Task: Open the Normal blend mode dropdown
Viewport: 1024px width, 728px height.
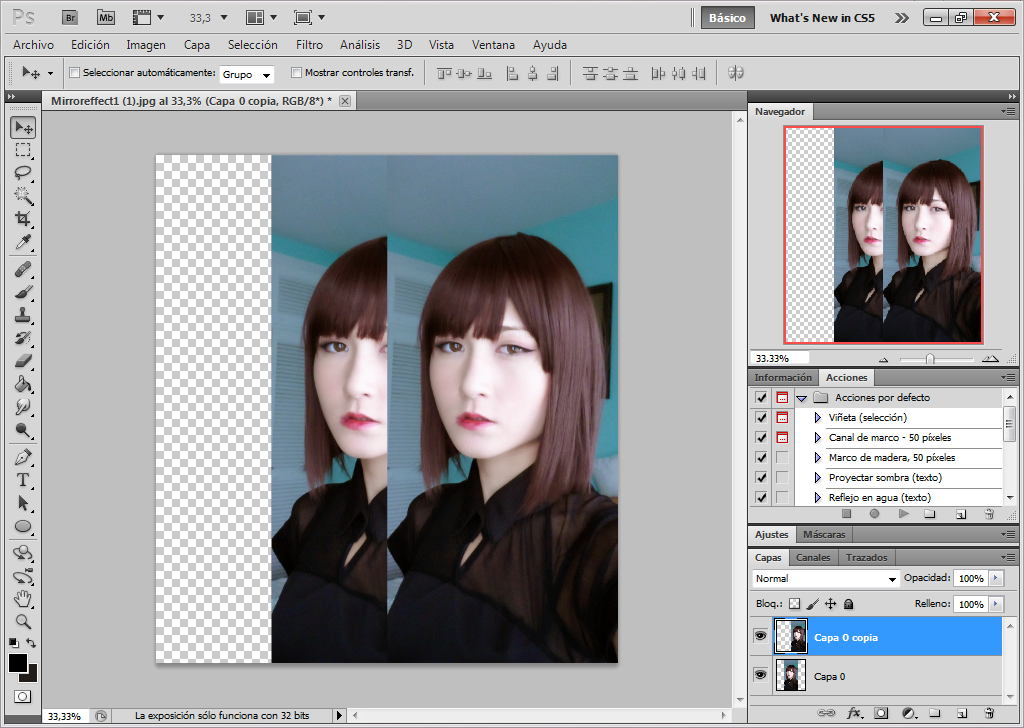Action: point(826,578)
